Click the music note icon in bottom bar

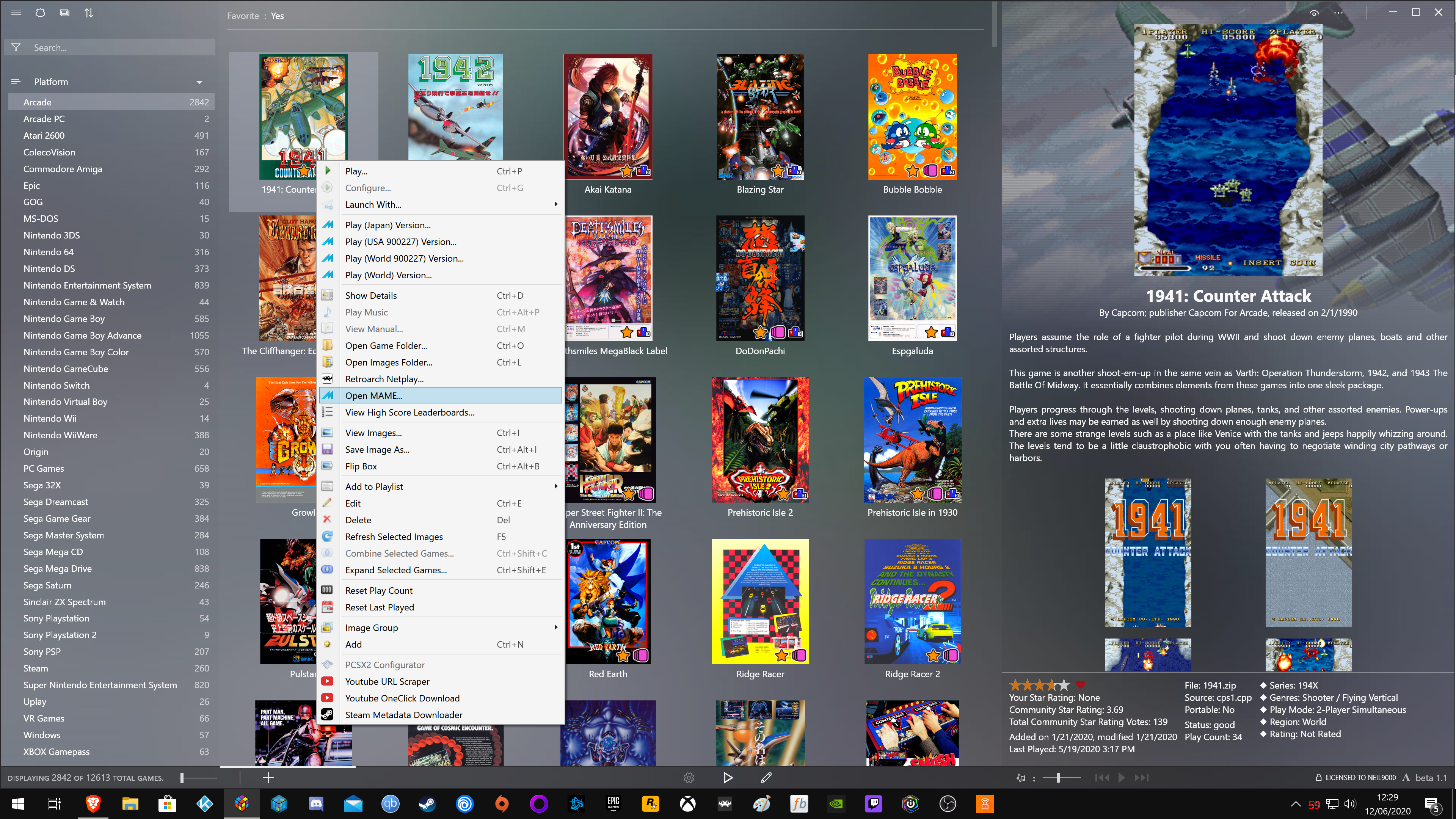1020,778
